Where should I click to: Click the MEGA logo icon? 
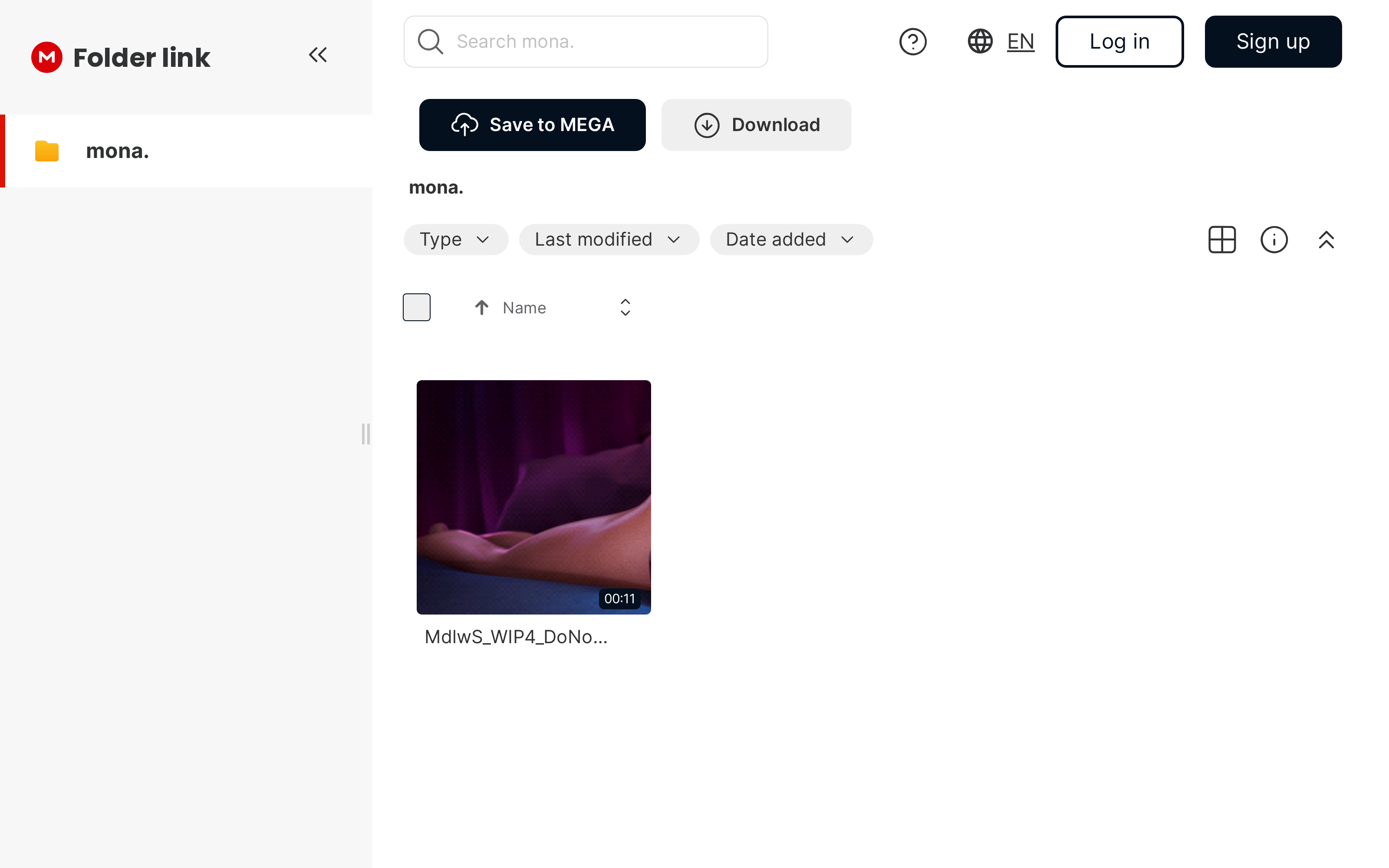point(46,57)
